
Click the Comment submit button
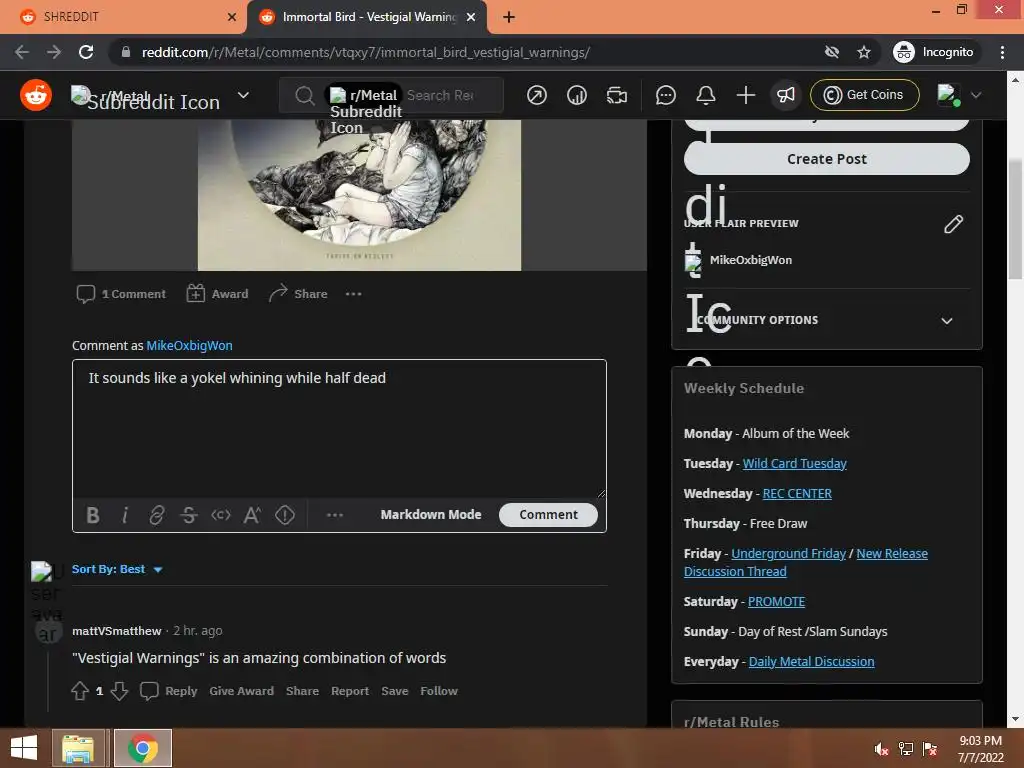(548, 515)
